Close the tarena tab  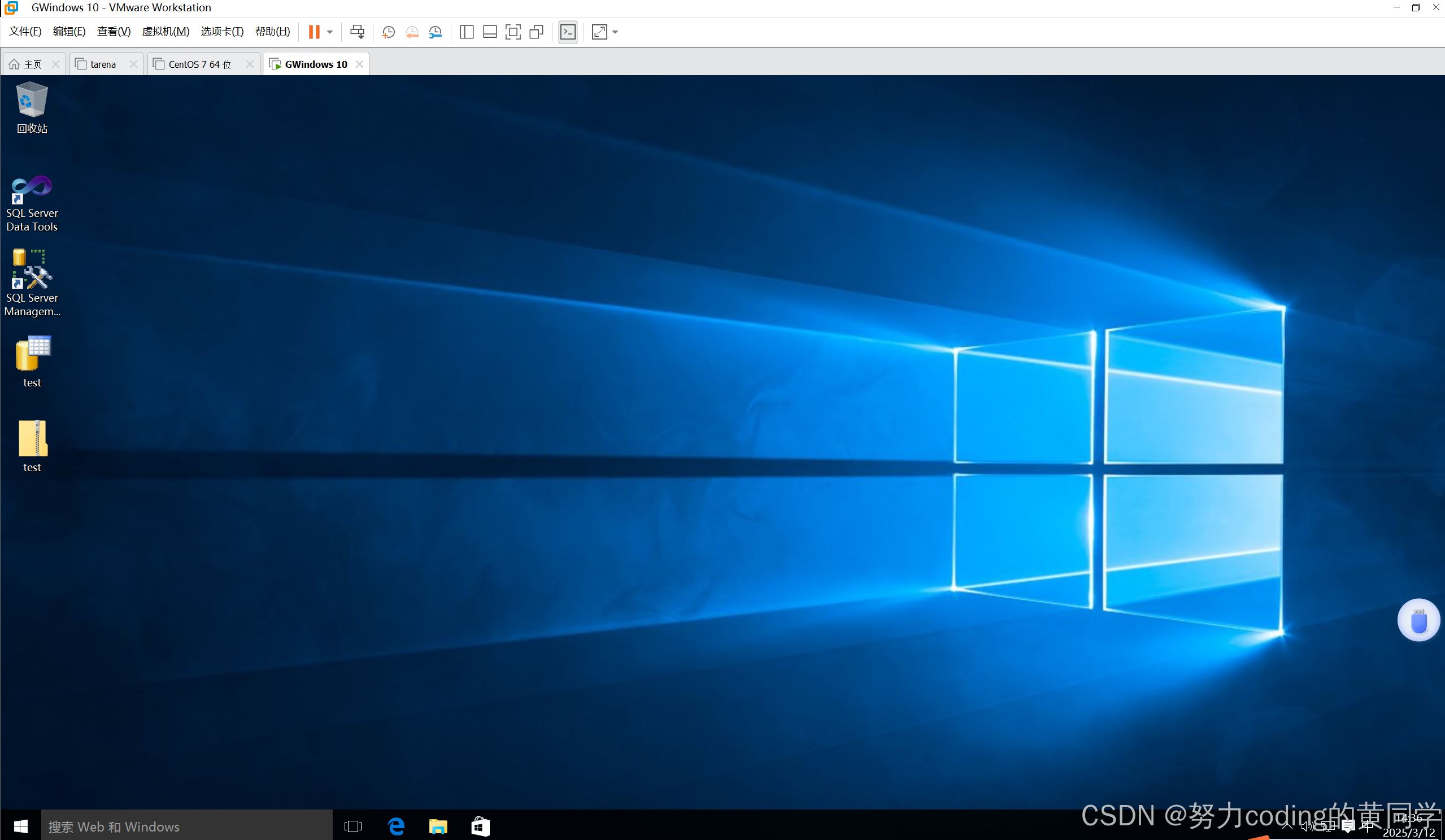click(x=133, y=64)
